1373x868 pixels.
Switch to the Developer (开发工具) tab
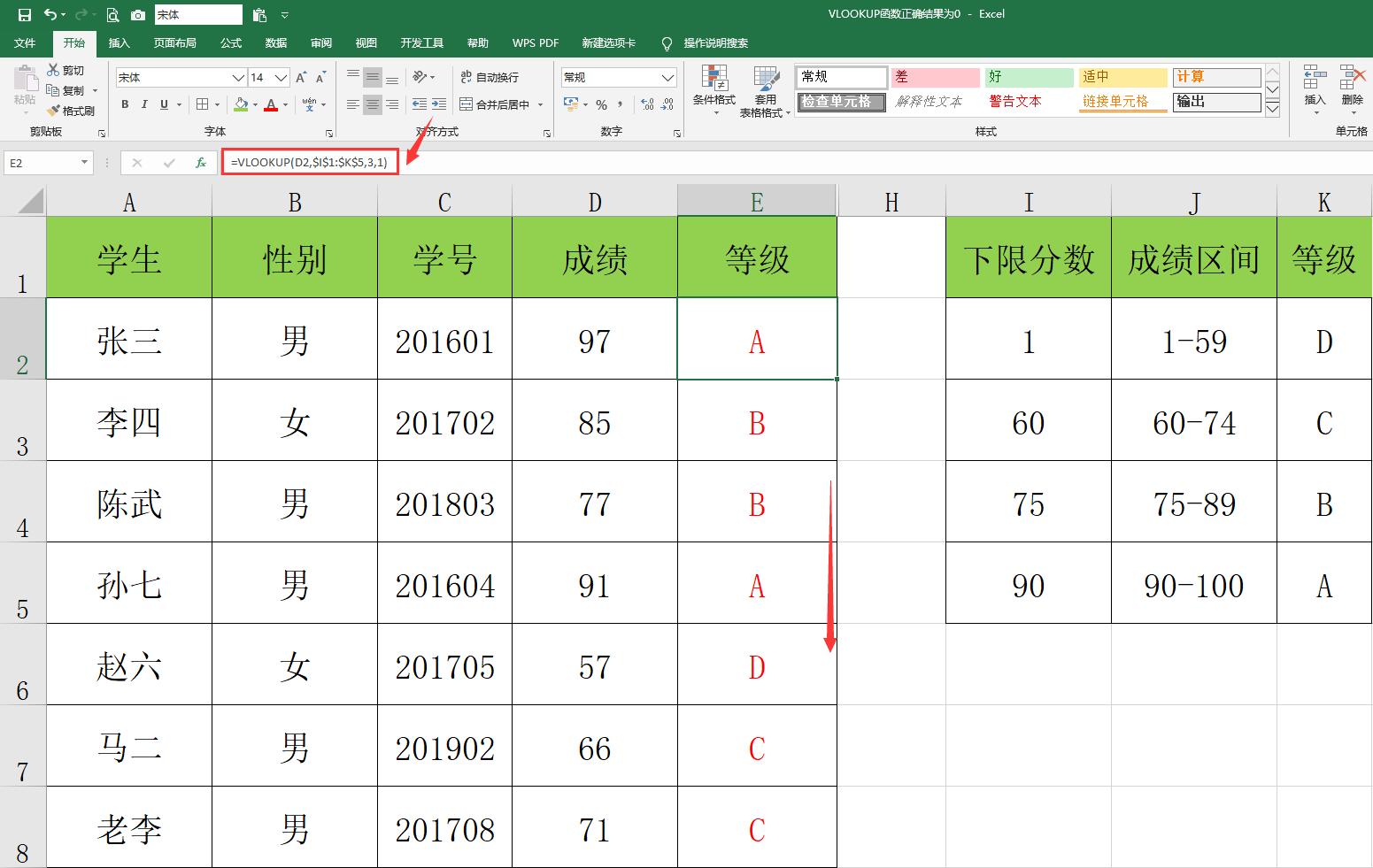click(421, 42)
